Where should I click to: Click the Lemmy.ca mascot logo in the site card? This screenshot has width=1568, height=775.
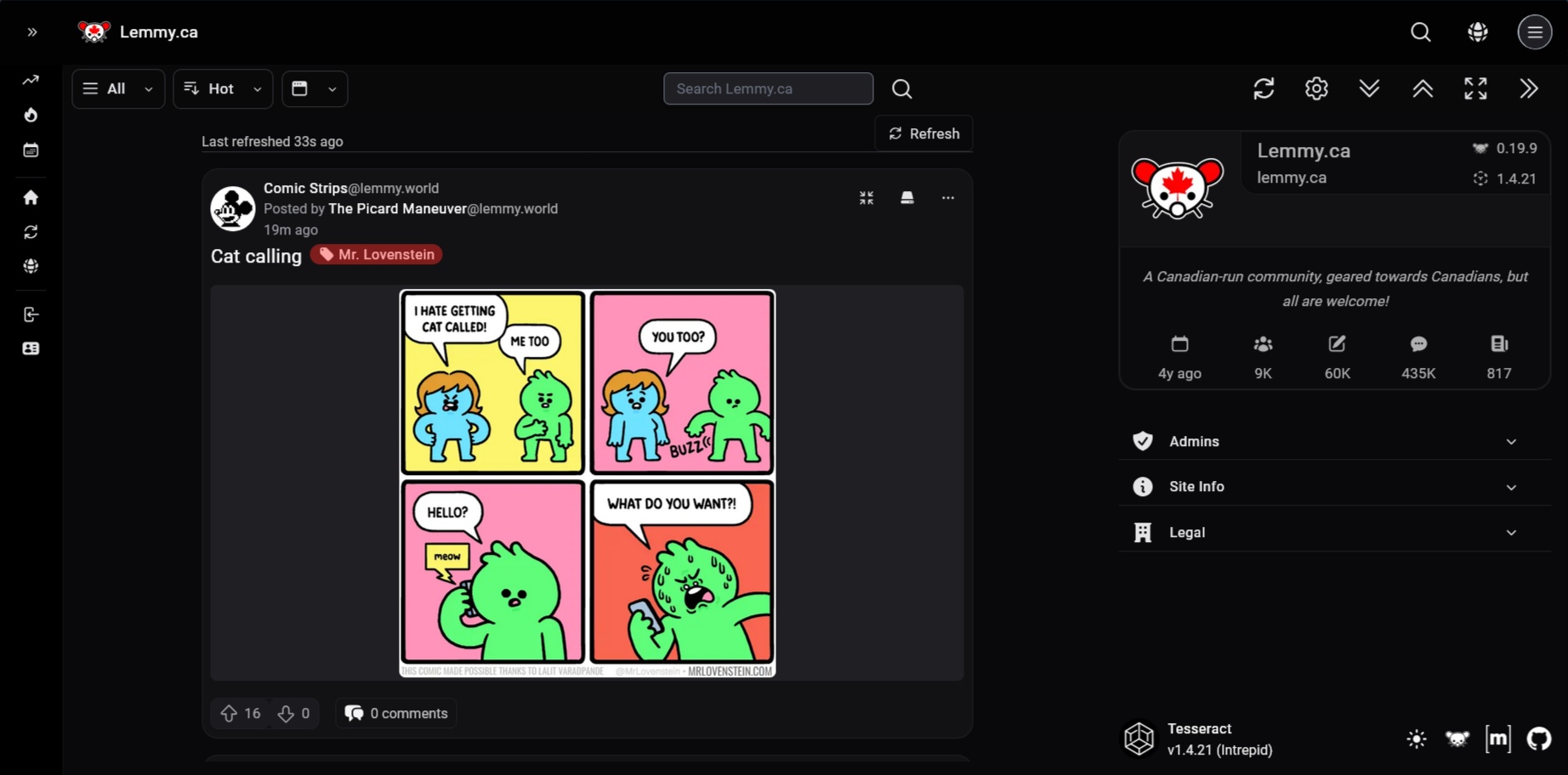click(1178, 189)
